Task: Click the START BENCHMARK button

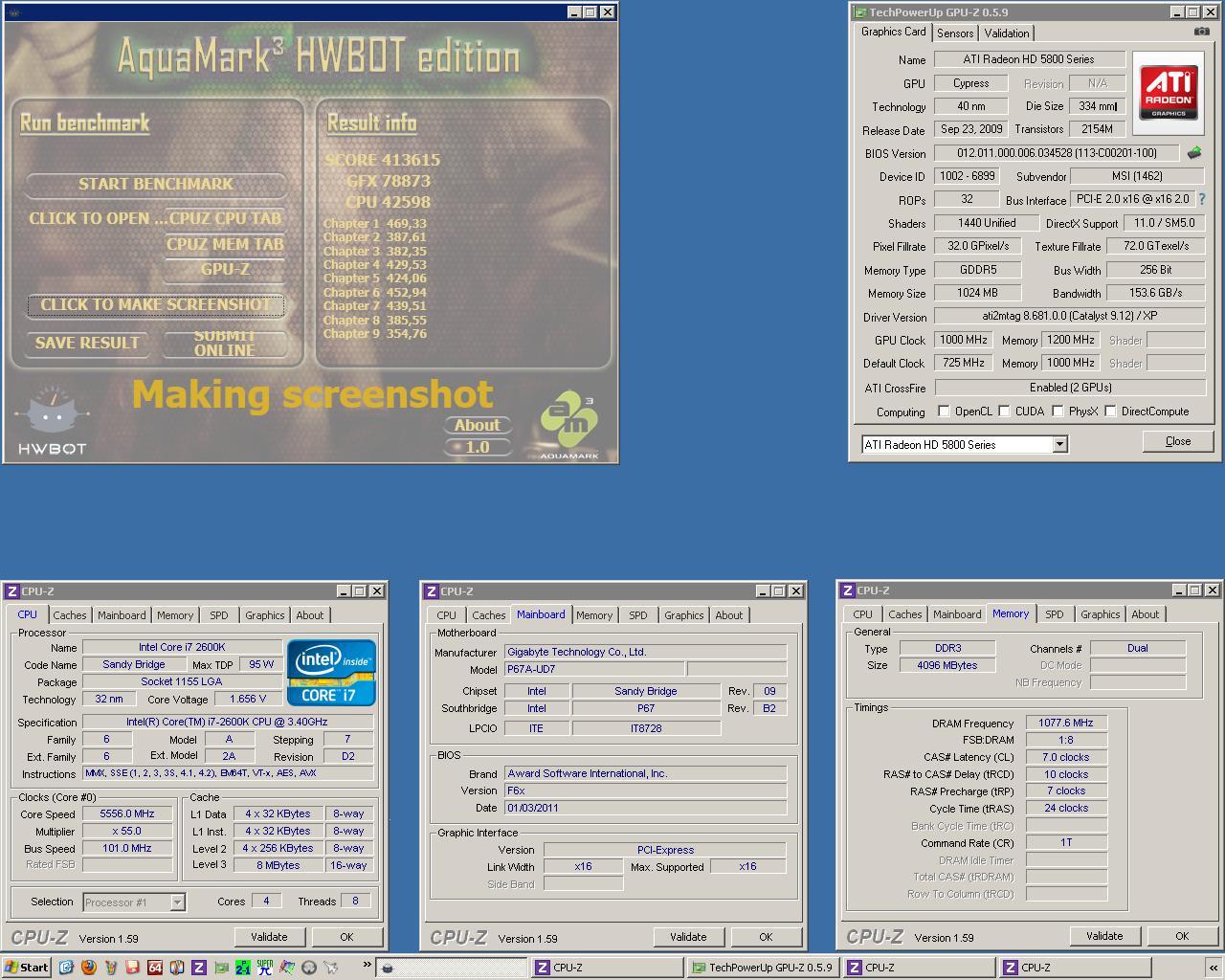Action: pyautogui.click(x=156, y=184)
